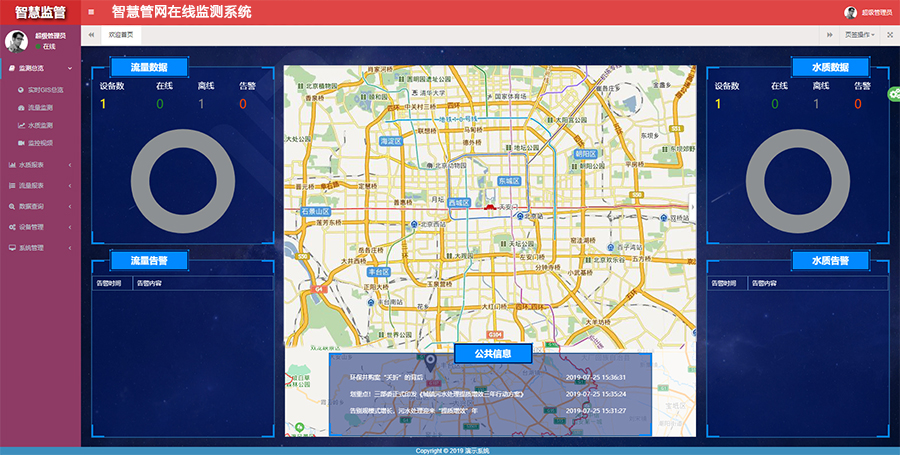Open 流量监测 in the sidebar
This screenshot has height=455, width=900.
click(40, 108)
